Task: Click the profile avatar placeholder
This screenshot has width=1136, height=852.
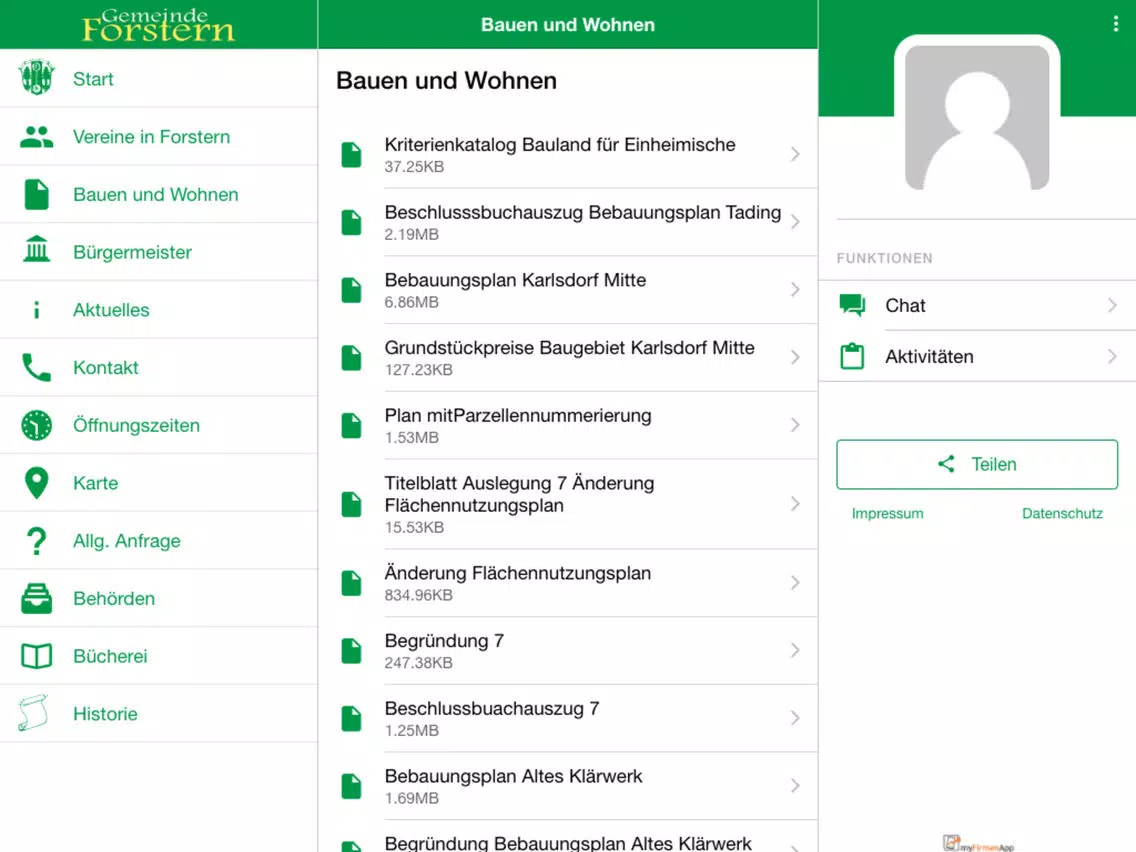Action: coord(977,117)
